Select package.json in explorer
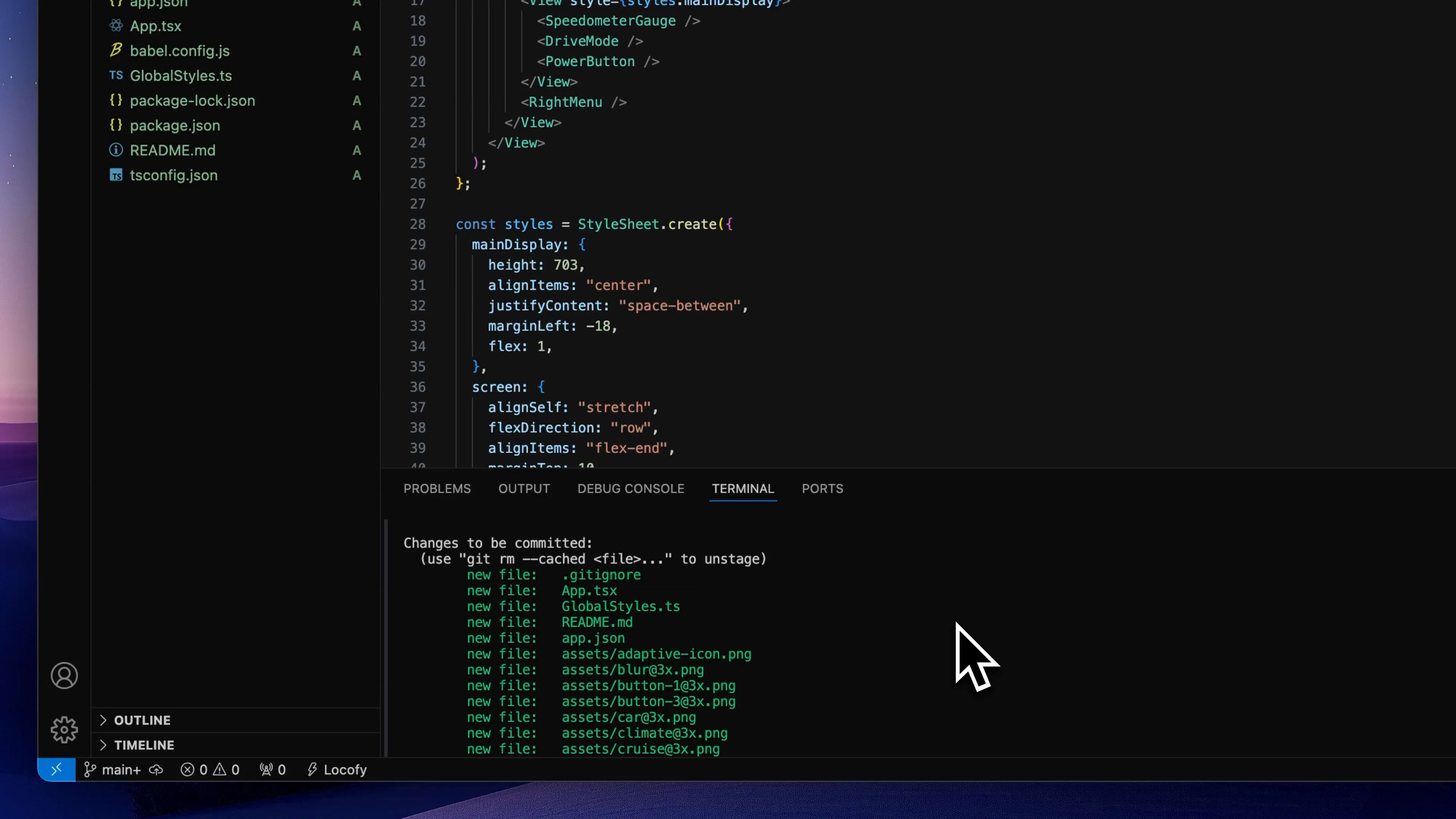The width and height of the screenshot is (1456, 819). (175, 126)
